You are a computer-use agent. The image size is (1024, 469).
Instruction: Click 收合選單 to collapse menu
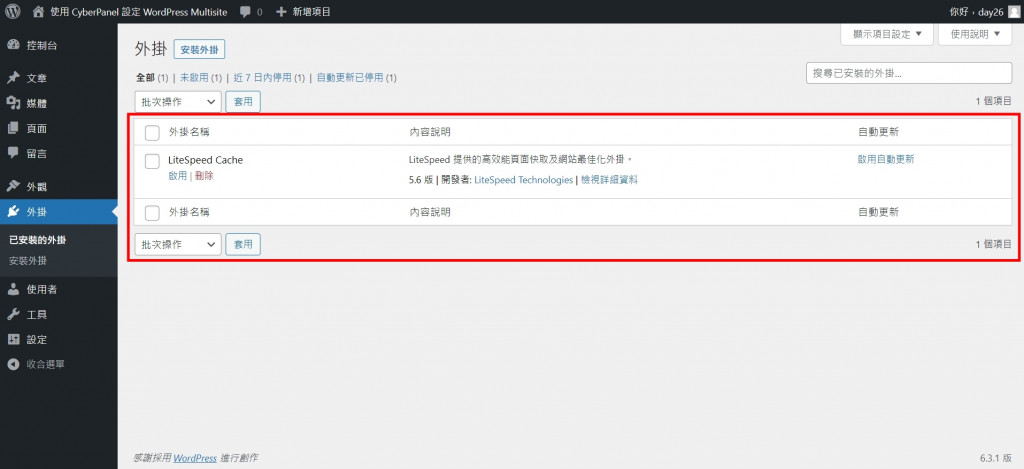(45, 364)
